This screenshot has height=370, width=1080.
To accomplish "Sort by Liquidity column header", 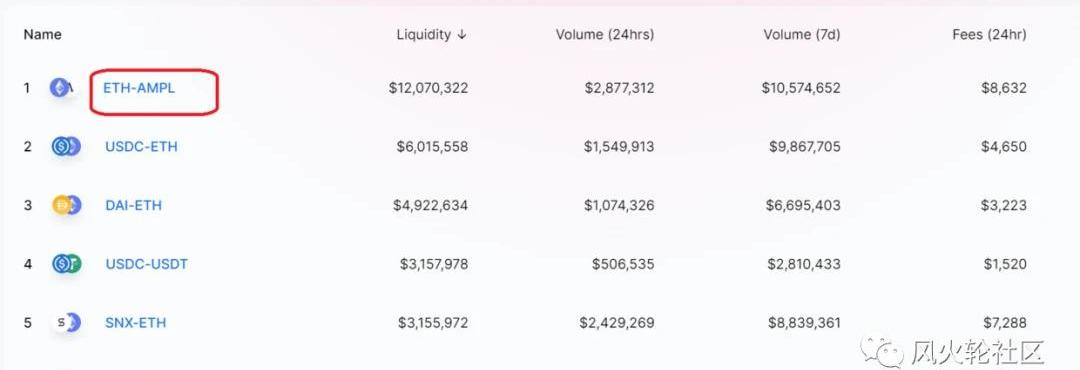I will [x=424, y=34].
